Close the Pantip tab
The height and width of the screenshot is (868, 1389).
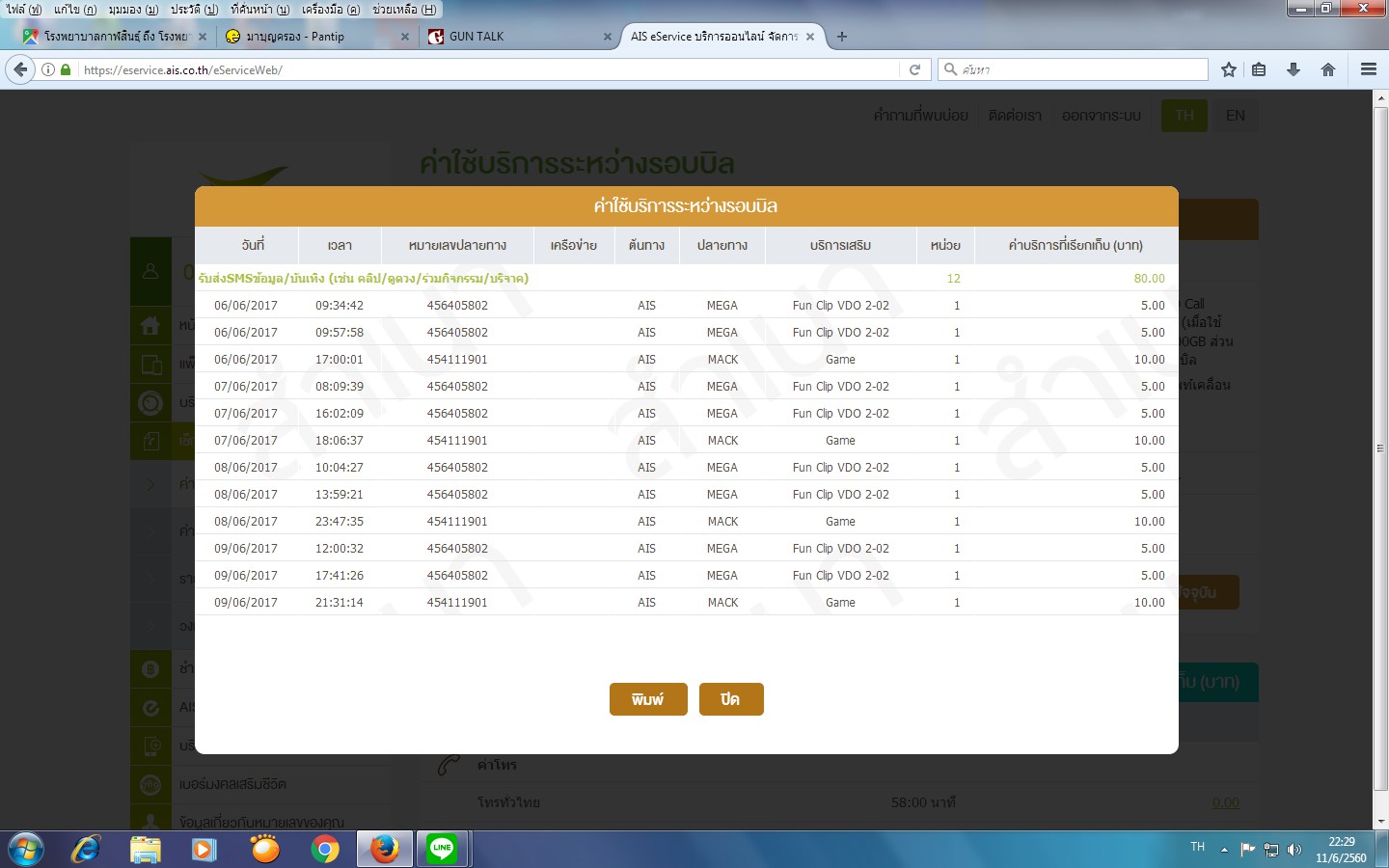click(404, 37)
